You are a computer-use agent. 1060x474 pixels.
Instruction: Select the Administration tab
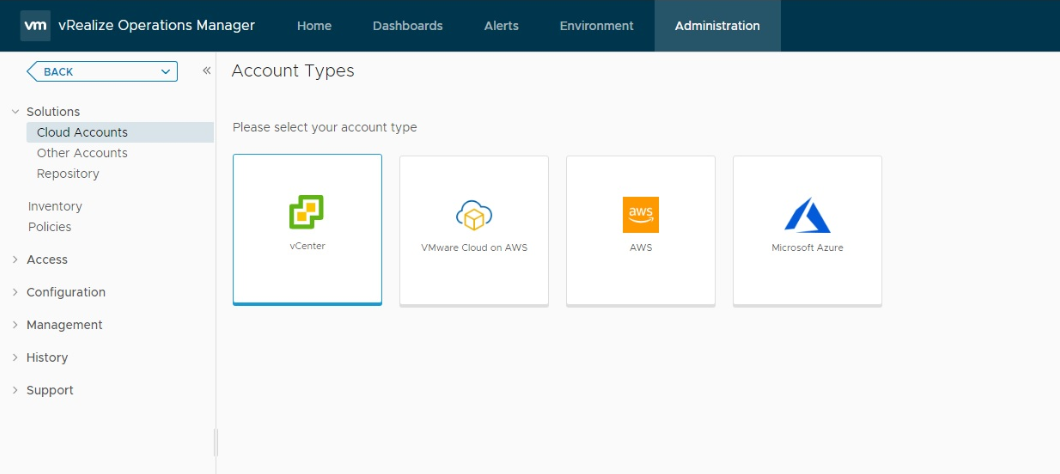pyautogui.click(x=717, y=26)
